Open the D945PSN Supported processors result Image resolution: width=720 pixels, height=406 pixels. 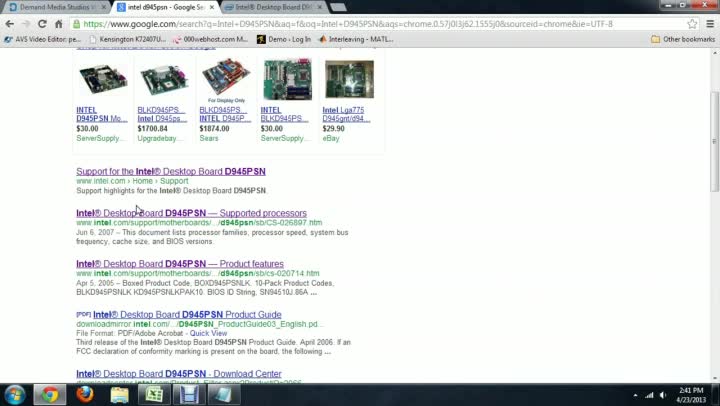coord(191,213)
